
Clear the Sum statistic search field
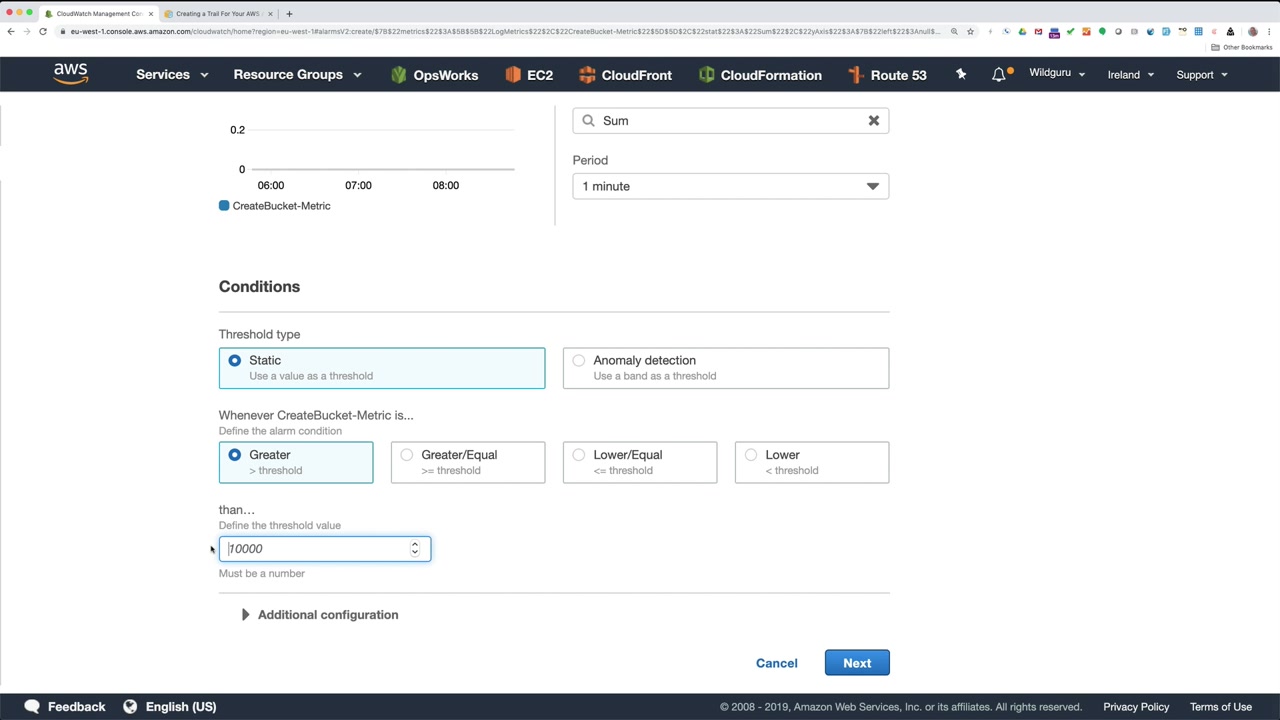873,121
